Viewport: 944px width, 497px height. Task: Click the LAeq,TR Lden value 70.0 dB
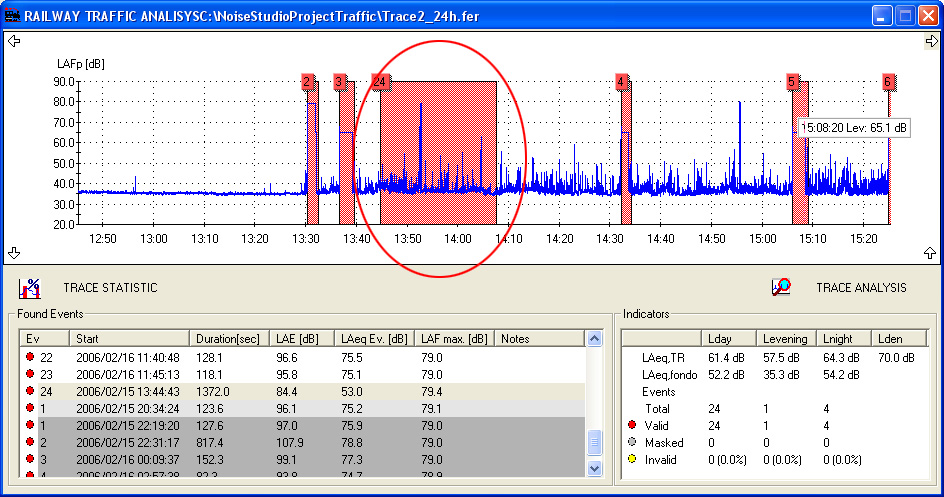point(896,357)
